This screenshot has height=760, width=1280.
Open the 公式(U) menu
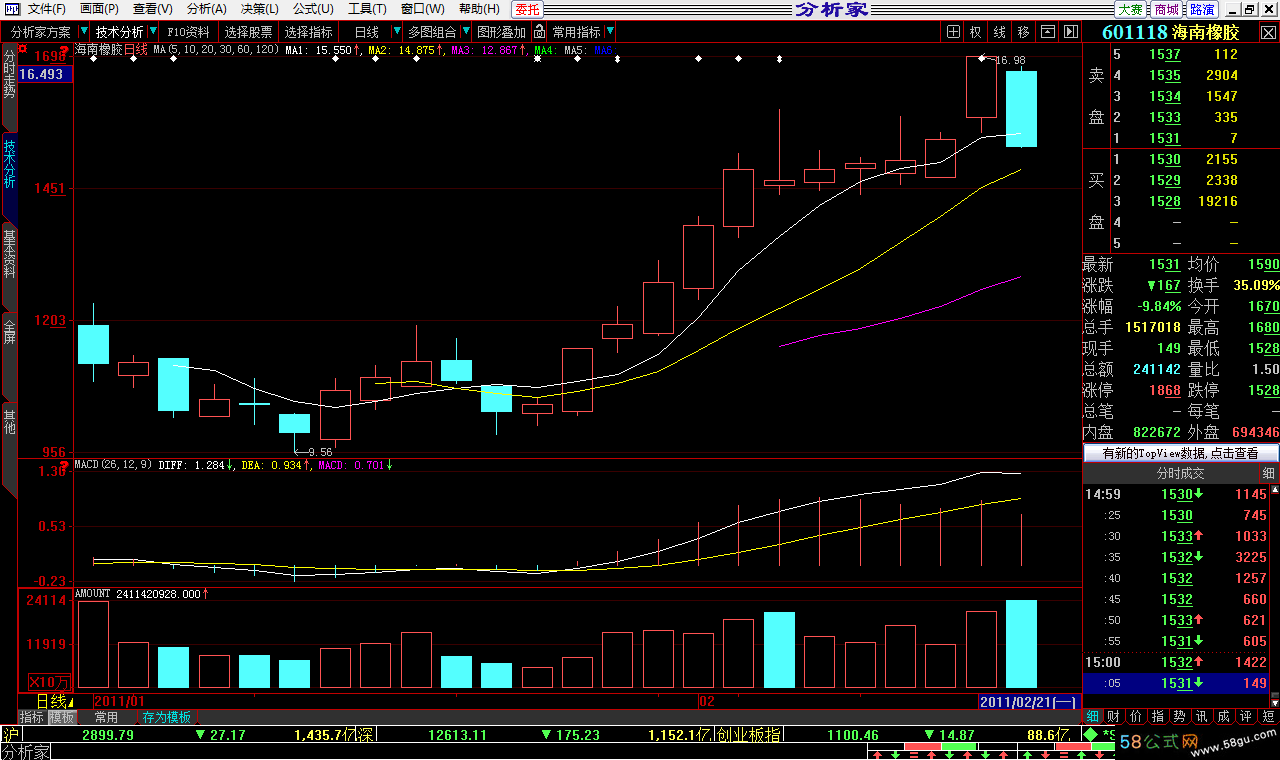pyautogui.click(x=313, y=9)
